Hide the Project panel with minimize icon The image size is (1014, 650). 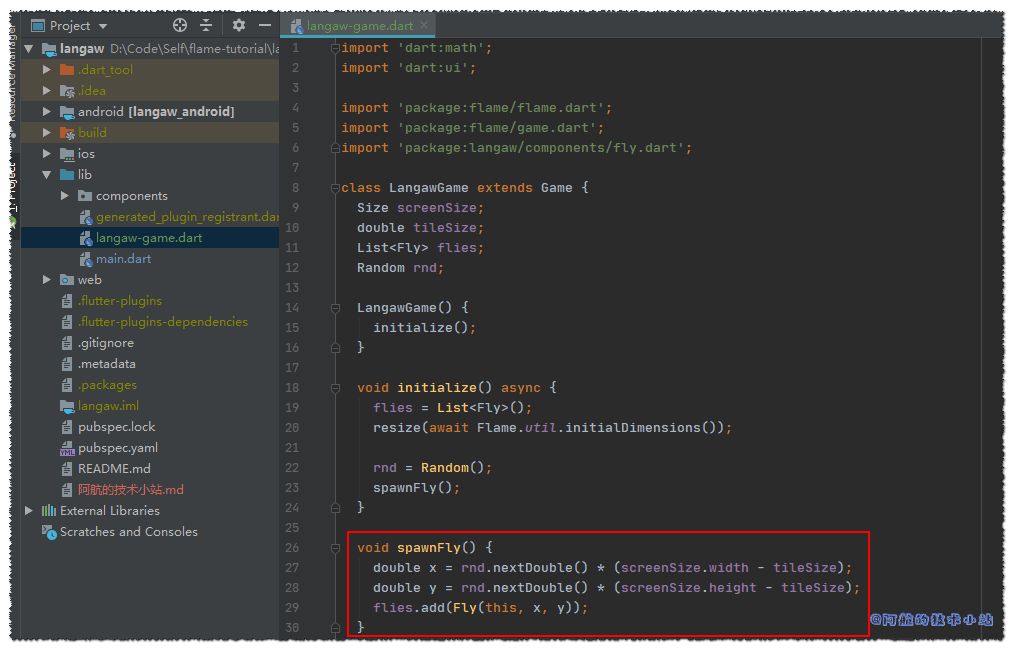(x=265, y=26)
